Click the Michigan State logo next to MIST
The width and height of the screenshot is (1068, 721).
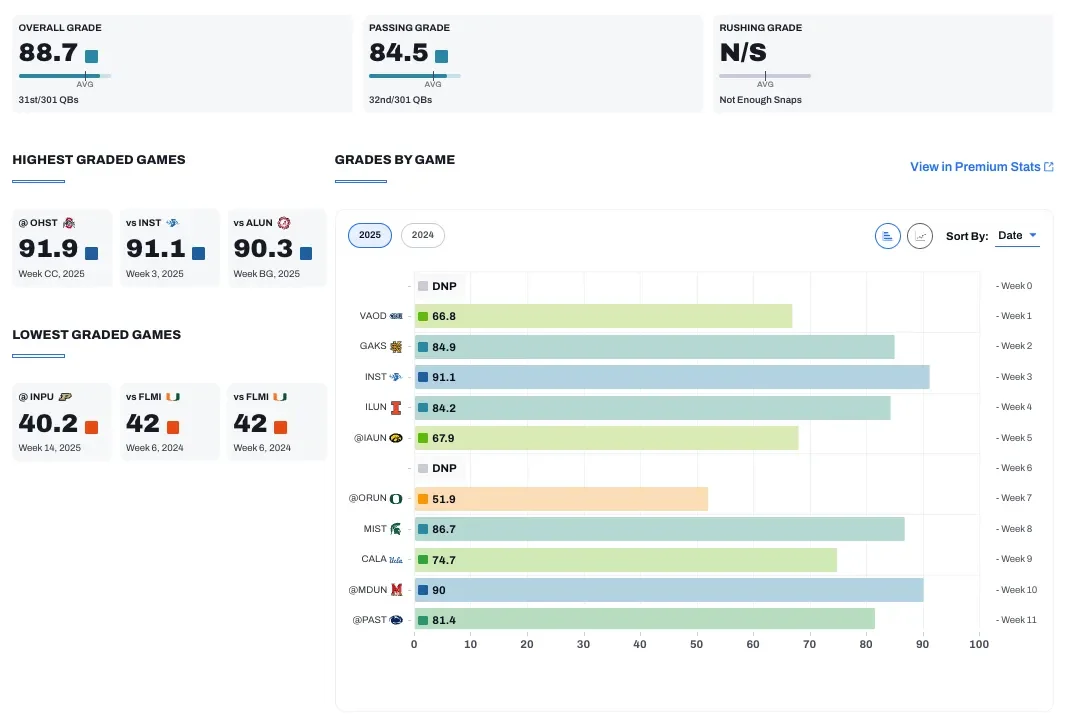(396, 528)
